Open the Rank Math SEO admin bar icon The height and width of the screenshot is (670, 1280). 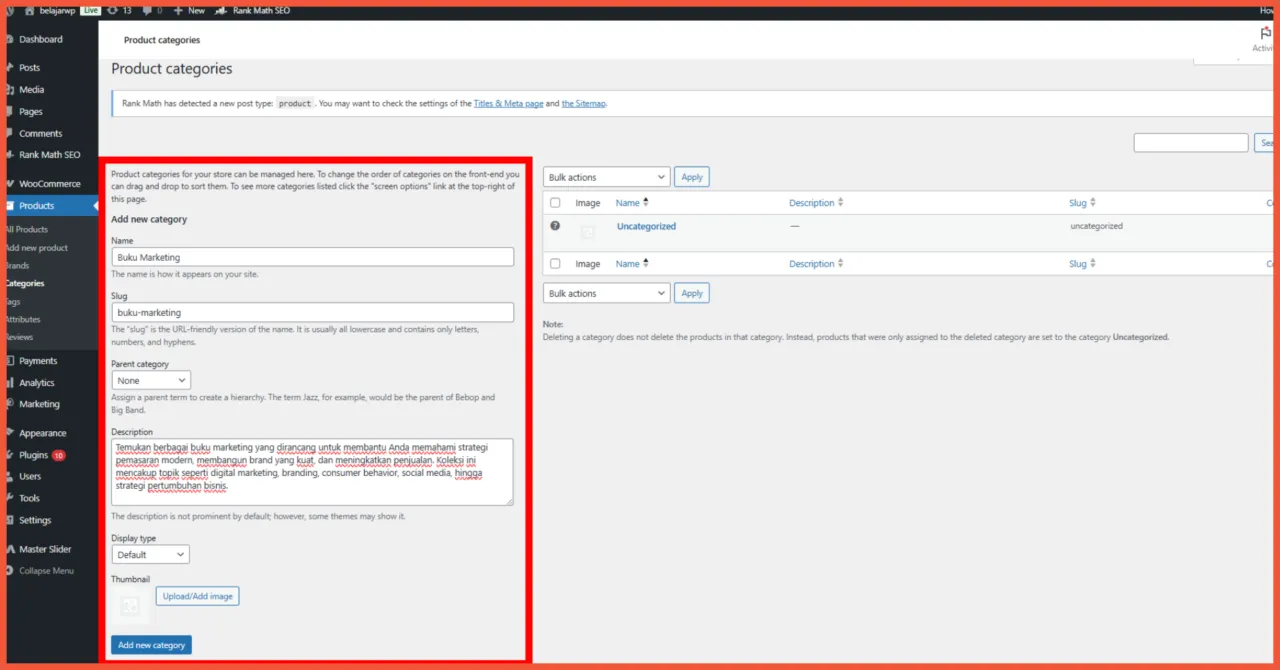pyautogui.click(x=221, y=10)
